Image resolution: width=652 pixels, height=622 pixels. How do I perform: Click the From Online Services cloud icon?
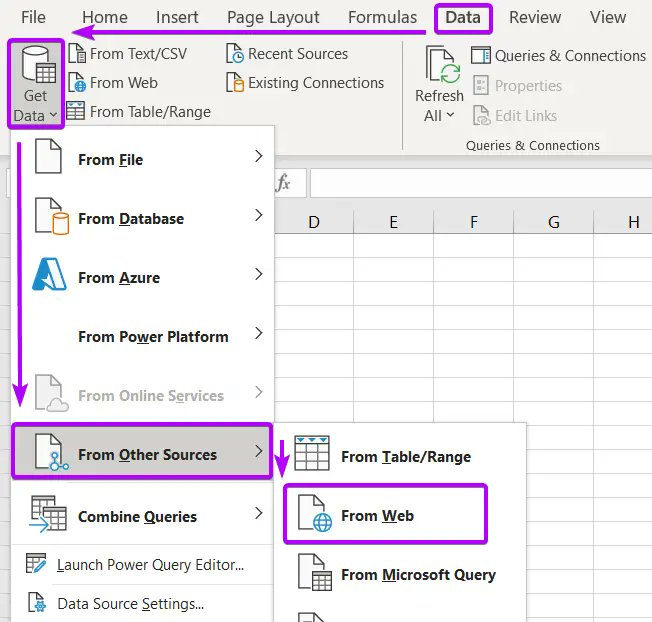(x=52, y=393)
